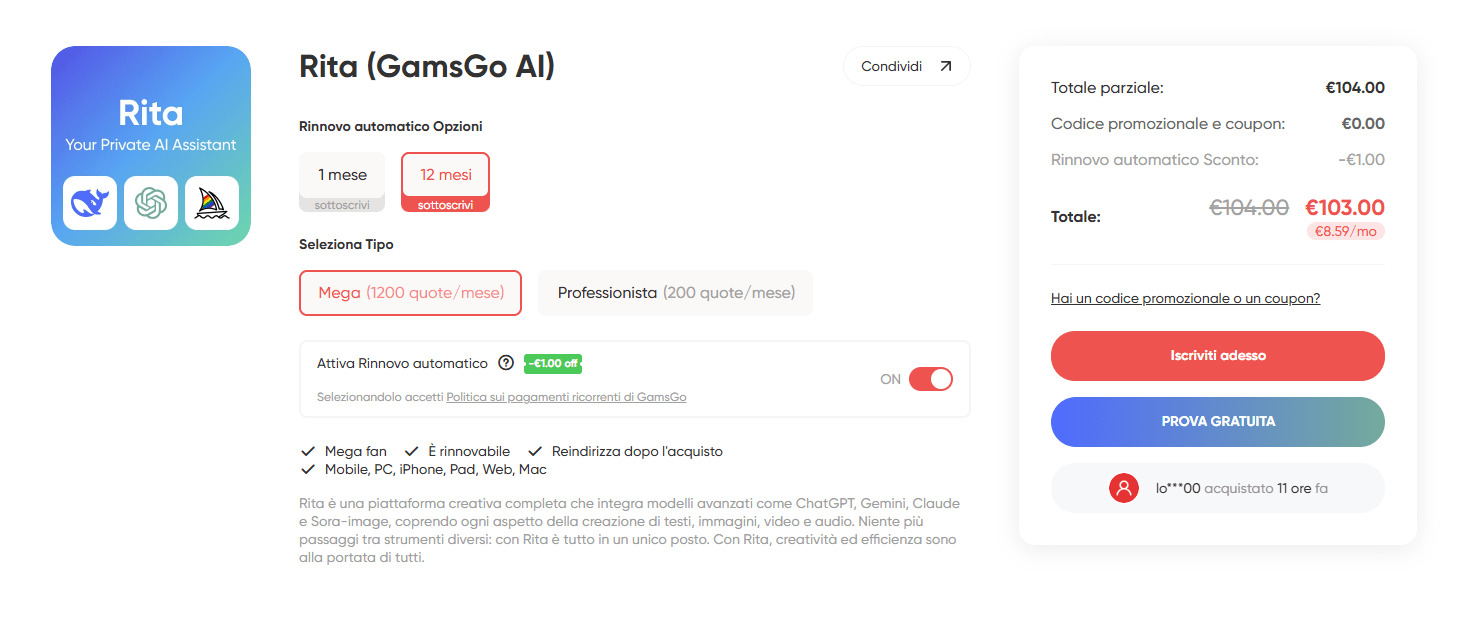
Task: Open the Condividi share button
Action: click(x=906, y=66)
